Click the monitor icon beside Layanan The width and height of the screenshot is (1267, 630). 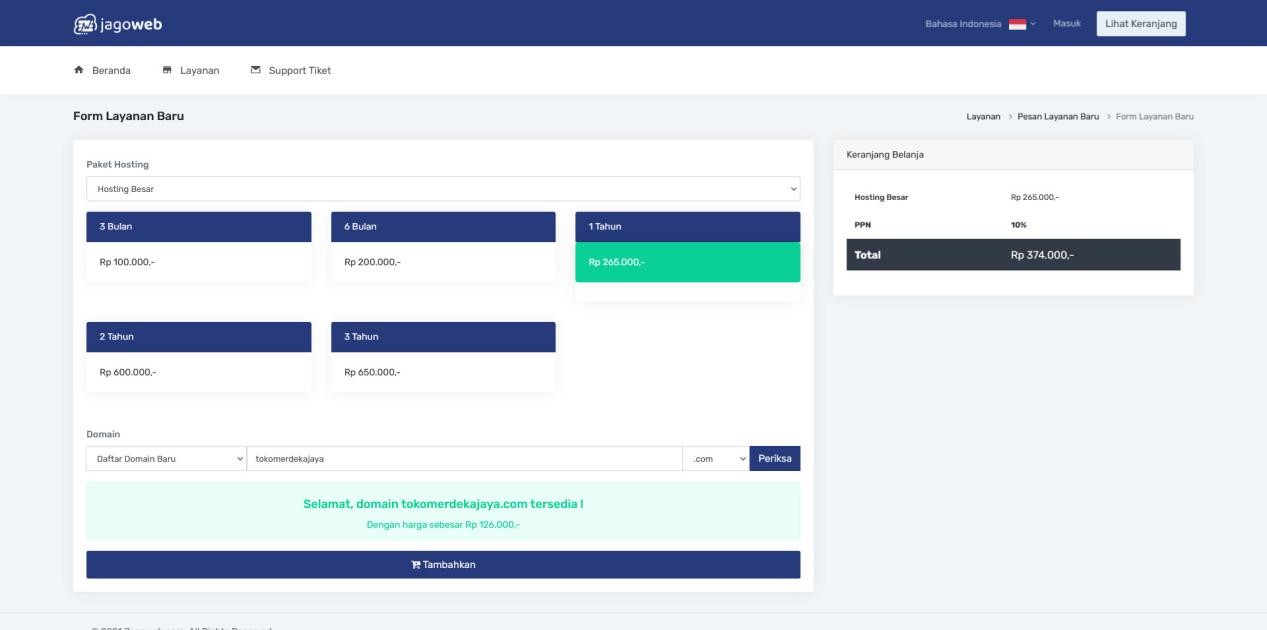click(167, 69)
